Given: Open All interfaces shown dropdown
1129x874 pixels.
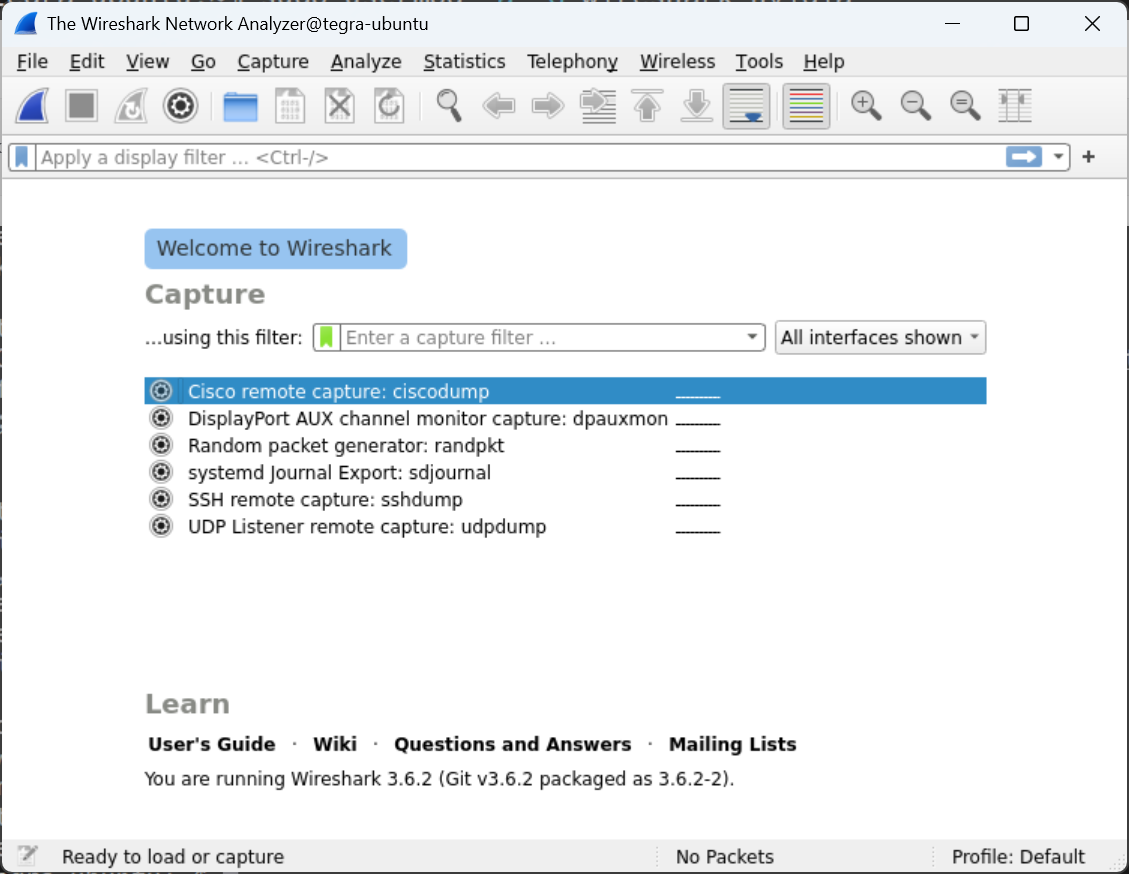Looking at the screenshot, I should [880, 337].
